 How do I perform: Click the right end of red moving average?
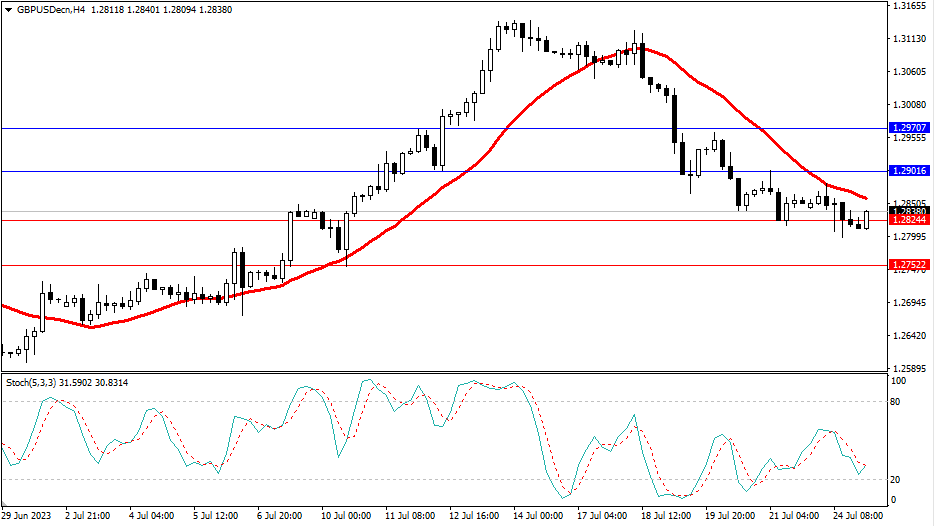[x=866, y=198]
